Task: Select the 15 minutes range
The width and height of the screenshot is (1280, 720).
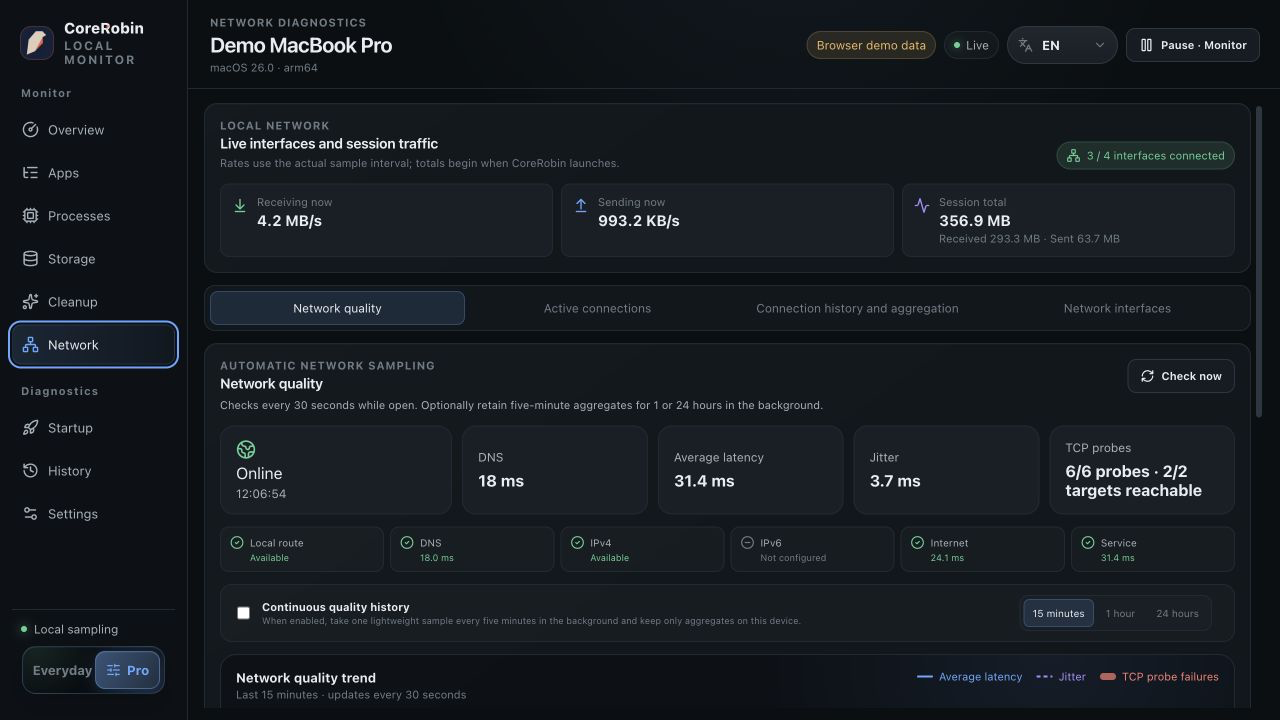Action: point(1058,613)
